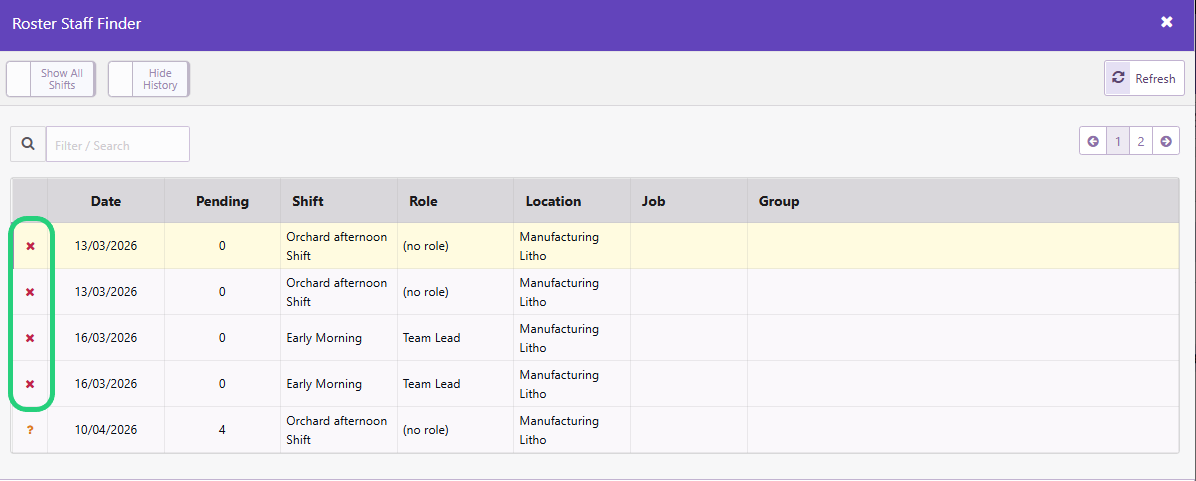Screen dimensions: 1196x481
Task: Toggle the Hide History switch
Action: [x=149, y=79]
